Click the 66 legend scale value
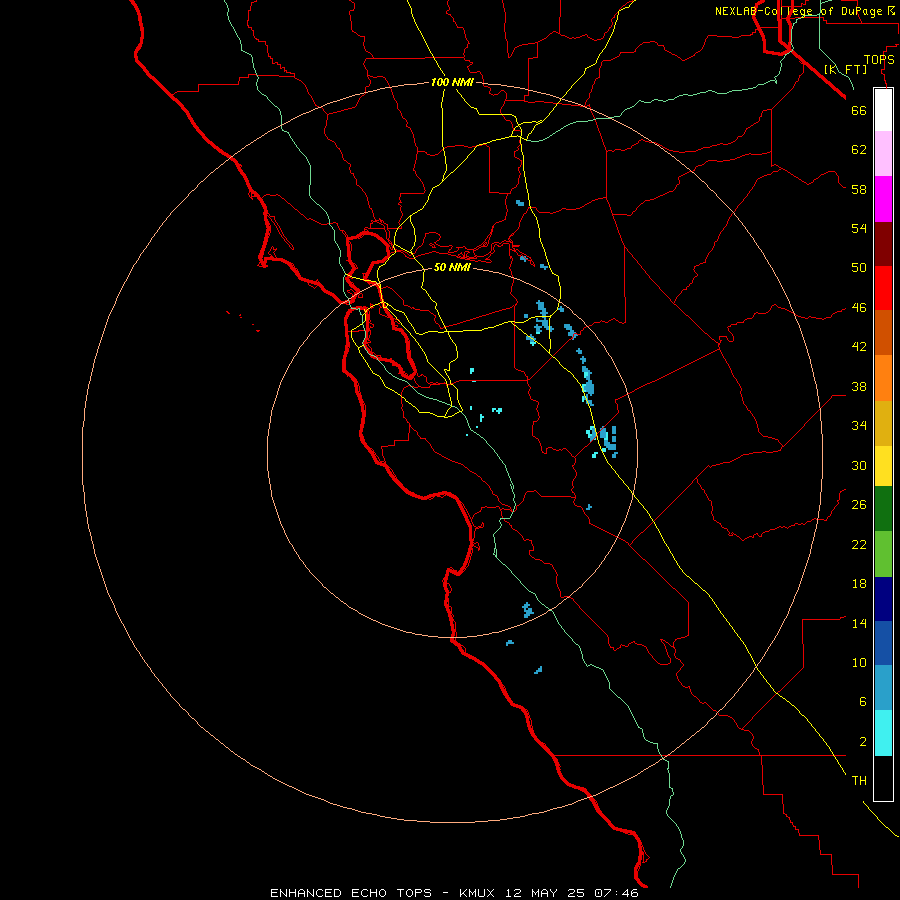 (859, 111)
